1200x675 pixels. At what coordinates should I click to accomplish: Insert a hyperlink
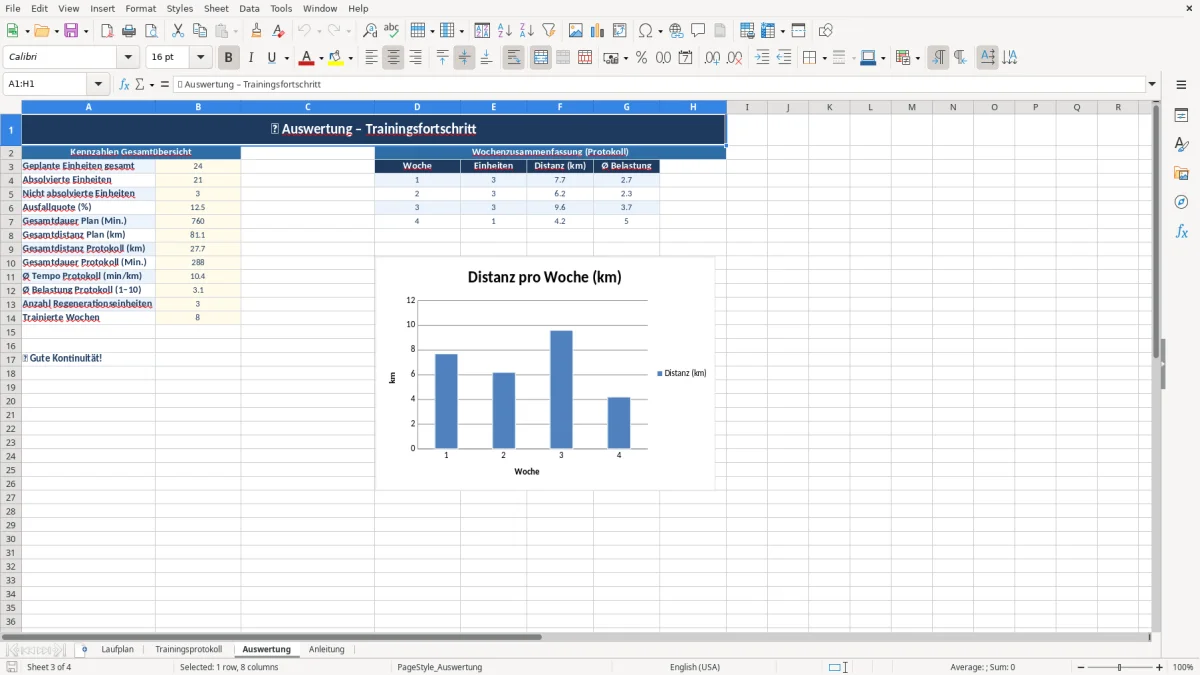pos(676,31)
